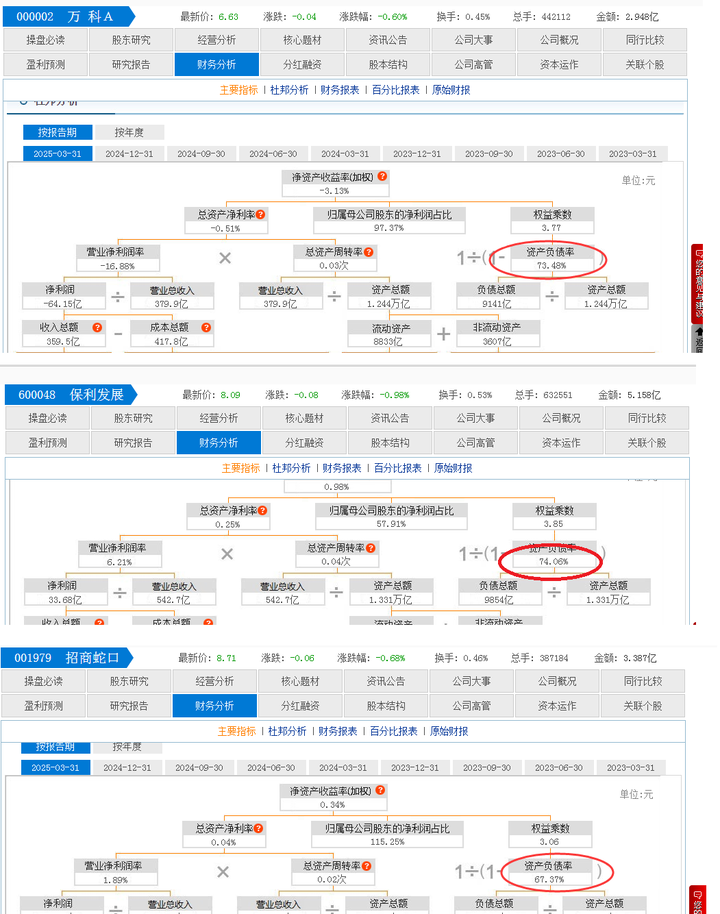Select 2024-12-31 report date in 万科A panel
This screenshot has width=720, height=914.
pos(129,154)
